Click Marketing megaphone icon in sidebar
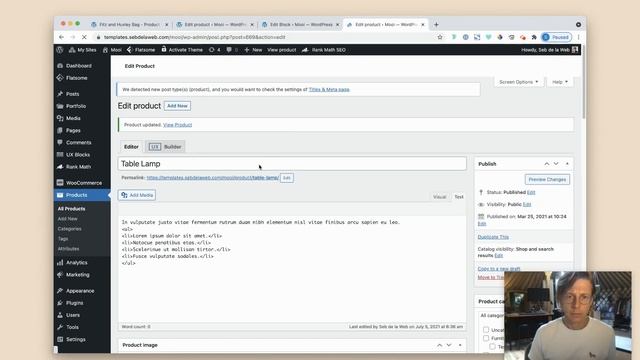 pyautogui.click(x=60, y=275)
